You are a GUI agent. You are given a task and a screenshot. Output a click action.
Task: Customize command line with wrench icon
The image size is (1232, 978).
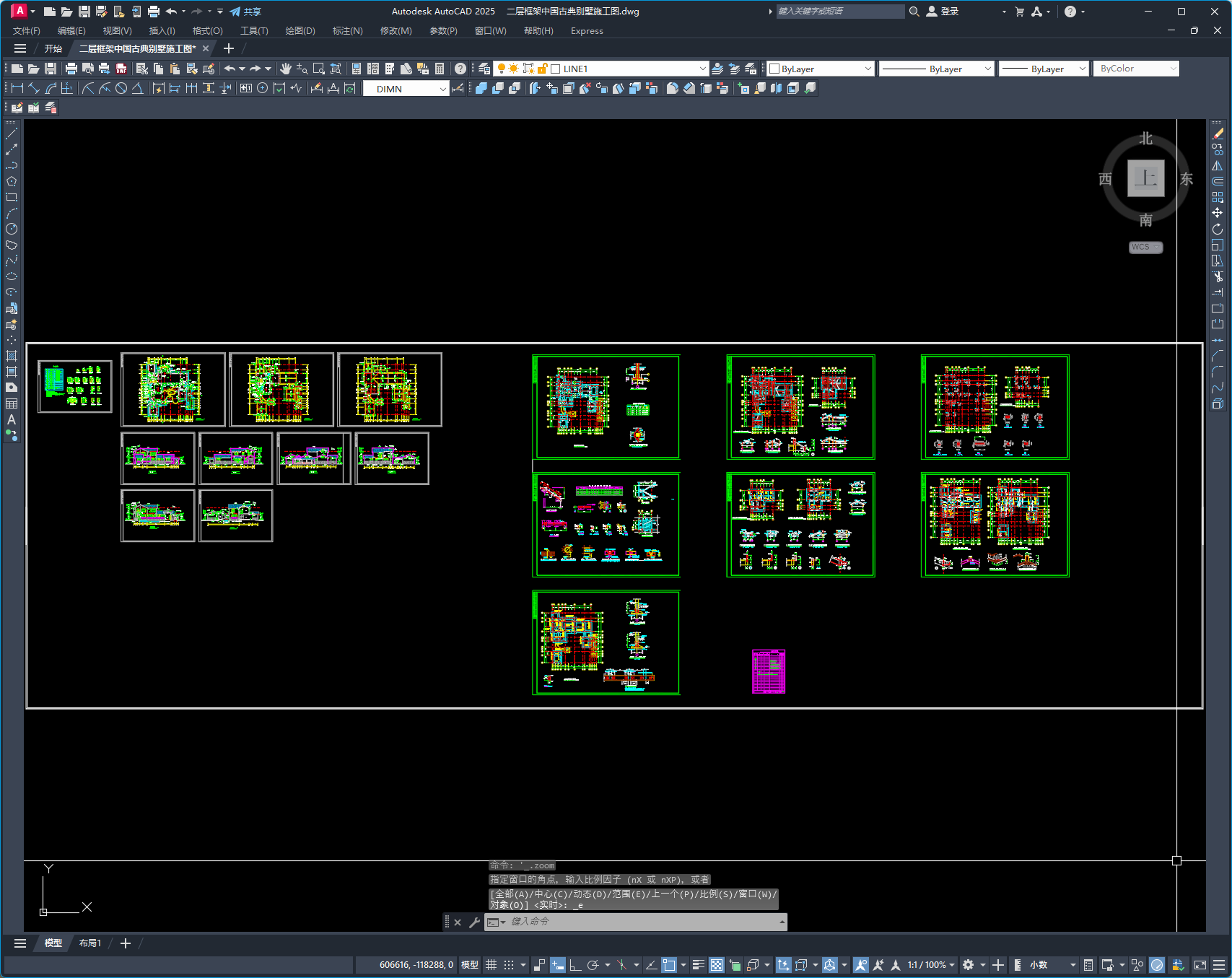[x=474, y=922]
